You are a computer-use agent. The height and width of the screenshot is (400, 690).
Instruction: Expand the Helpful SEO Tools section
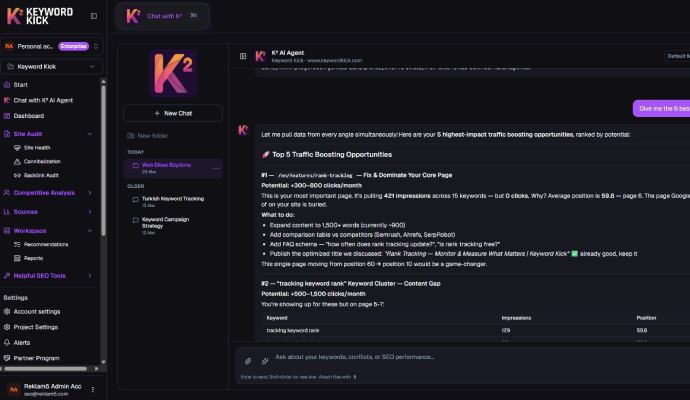tap(89, 275)
